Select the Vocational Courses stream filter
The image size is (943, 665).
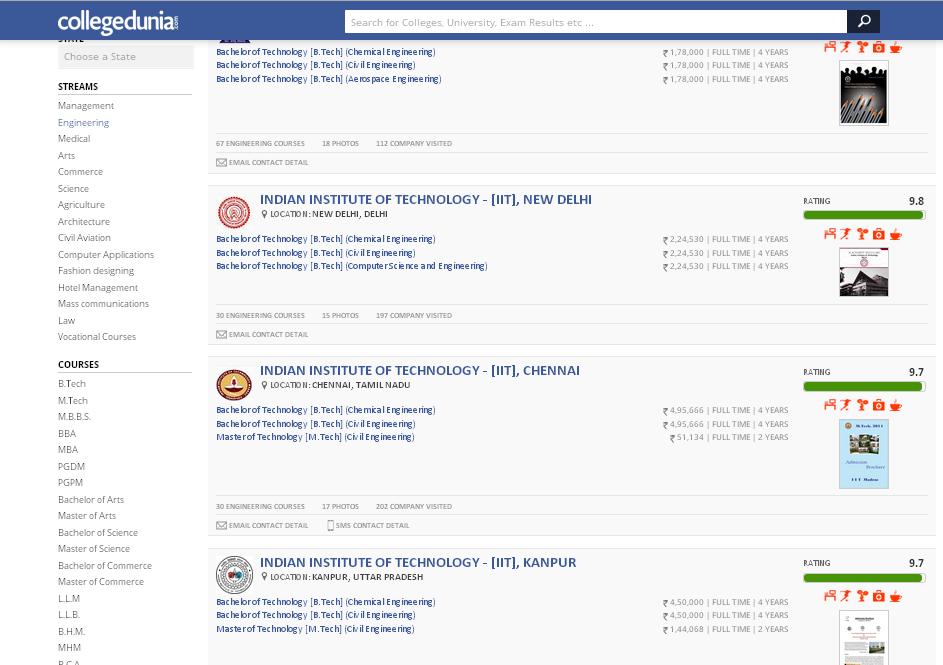pyautogui.click(x=97, y=337)
